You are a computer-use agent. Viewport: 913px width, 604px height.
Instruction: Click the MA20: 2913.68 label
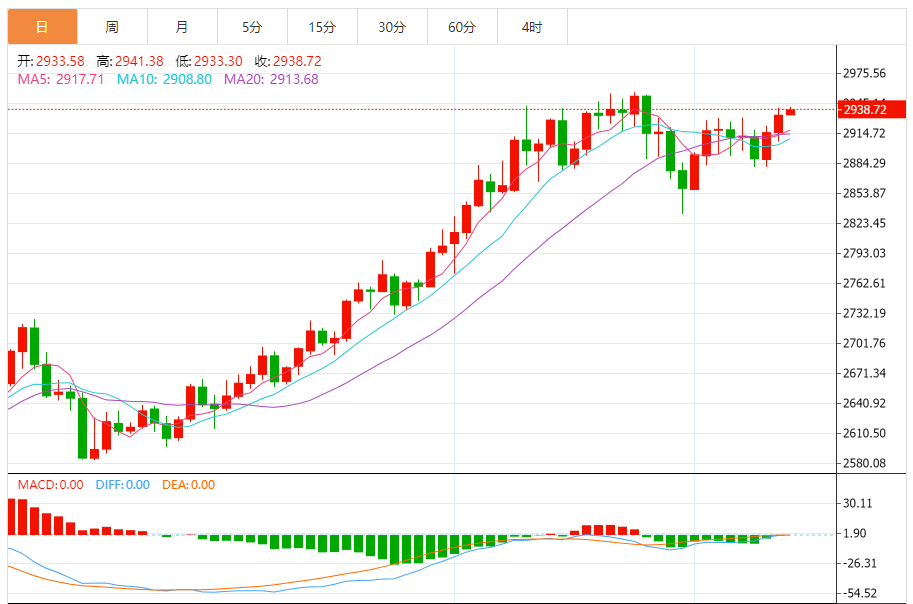271,79
